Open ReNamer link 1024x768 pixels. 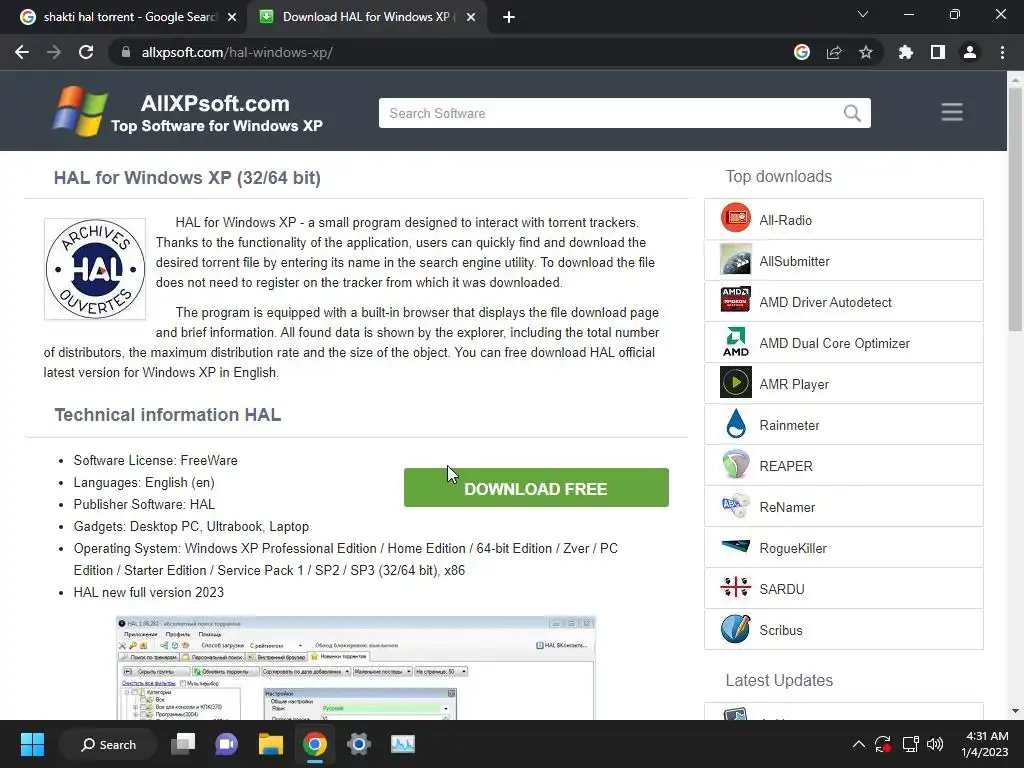(787, 507)
